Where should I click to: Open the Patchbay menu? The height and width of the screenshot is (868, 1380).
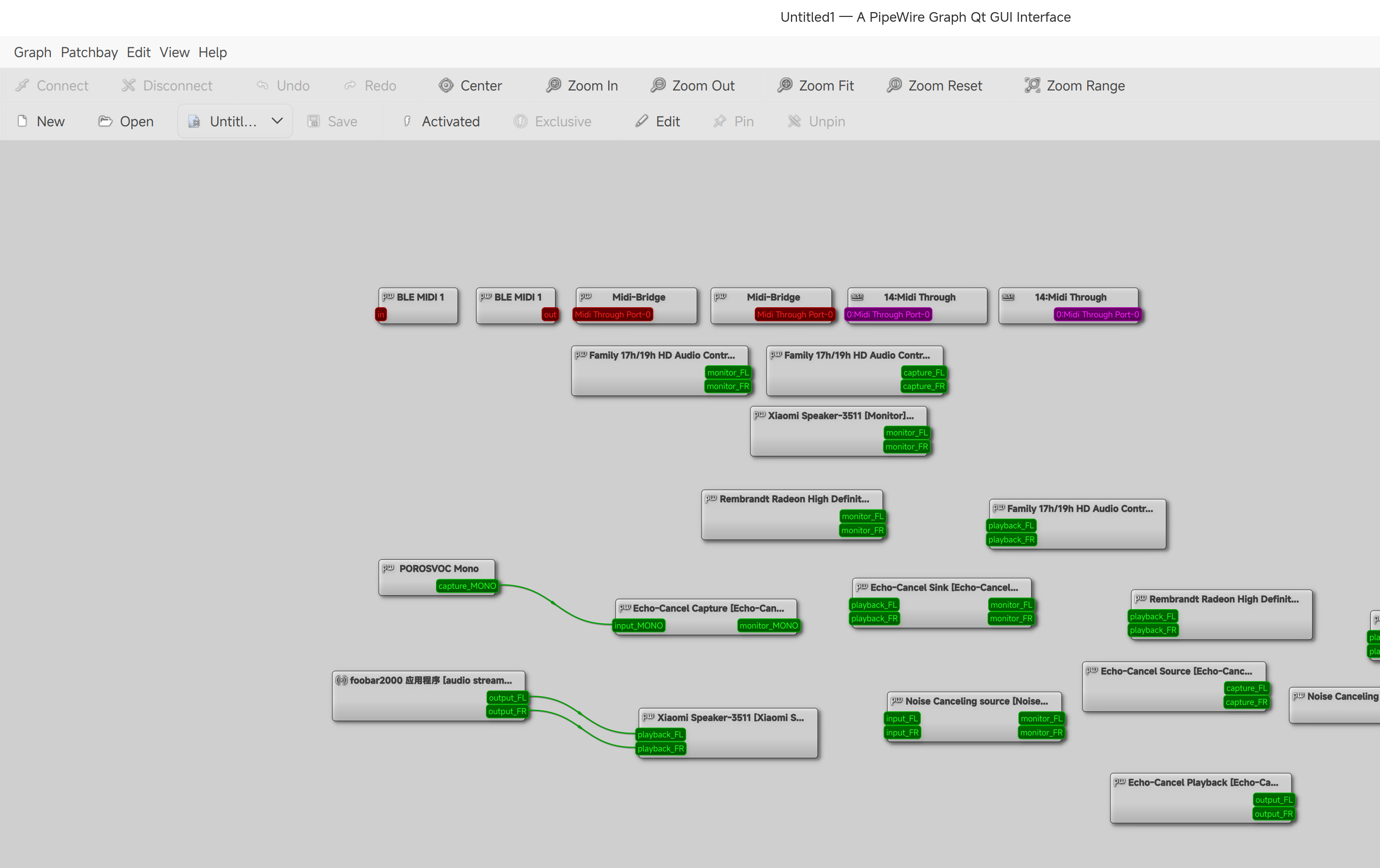[90, 52]
